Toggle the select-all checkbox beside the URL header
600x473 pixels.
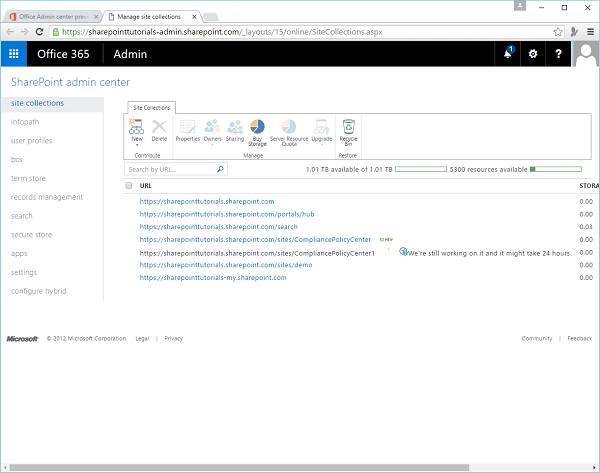[x=129, y=186]
